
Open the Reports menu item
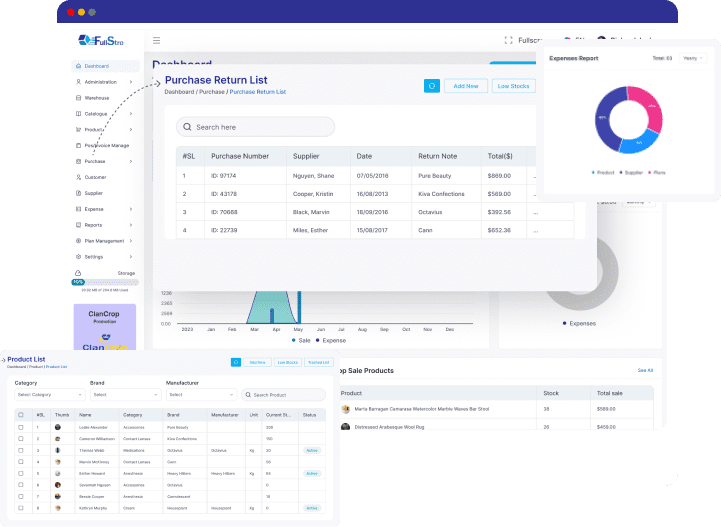[93, 225]
